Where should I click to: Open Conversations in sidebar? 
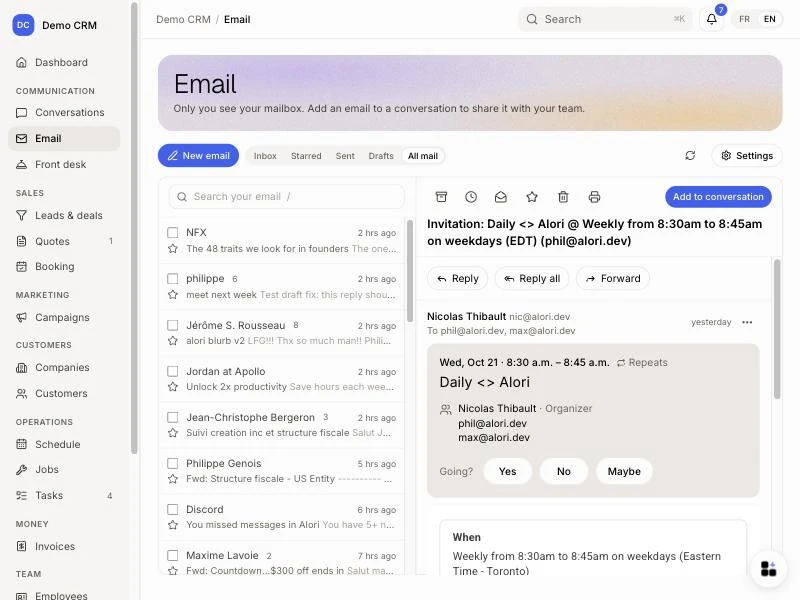point(64,112)
